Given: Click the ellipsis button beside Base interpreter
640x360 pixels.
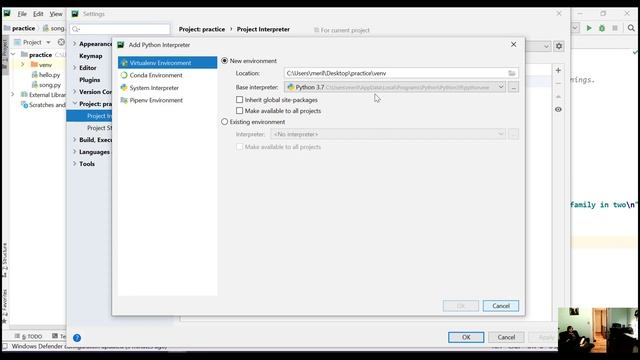Looking at the screenshot, I should click(x=513, y=87).
